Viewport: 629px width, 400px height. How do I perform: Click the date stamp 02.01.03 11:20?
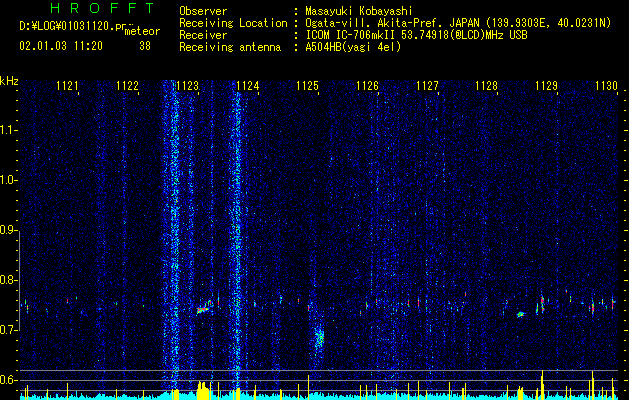pos(61,46)
